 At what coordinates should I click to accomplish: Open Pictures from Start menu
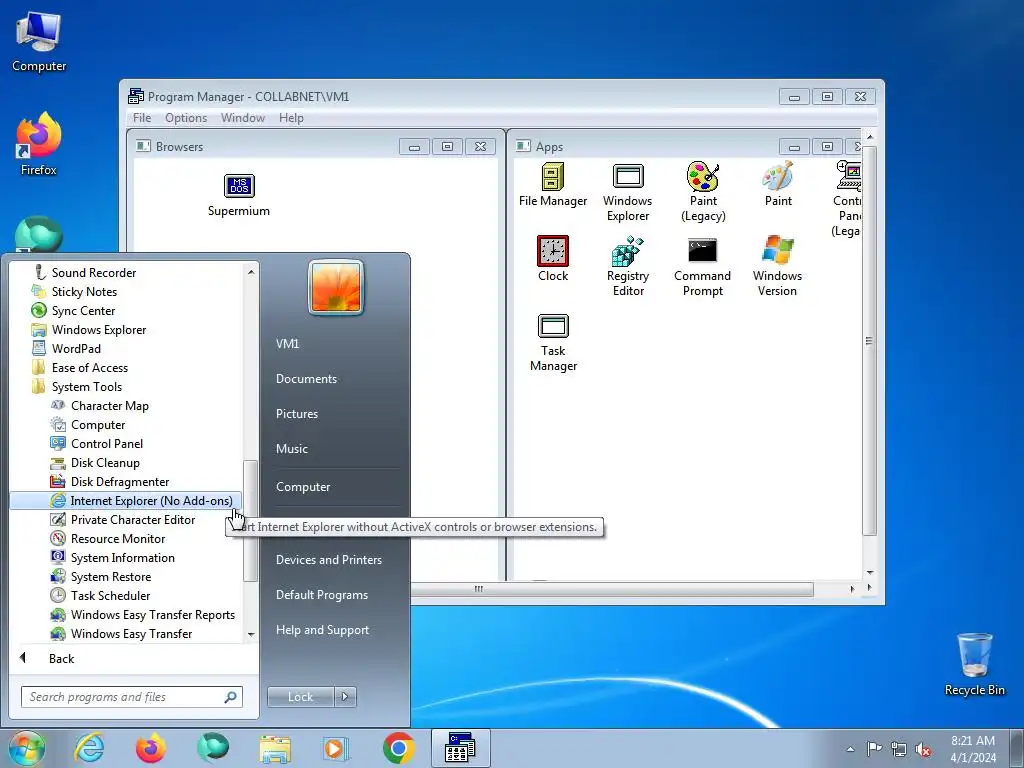point(296,414)
